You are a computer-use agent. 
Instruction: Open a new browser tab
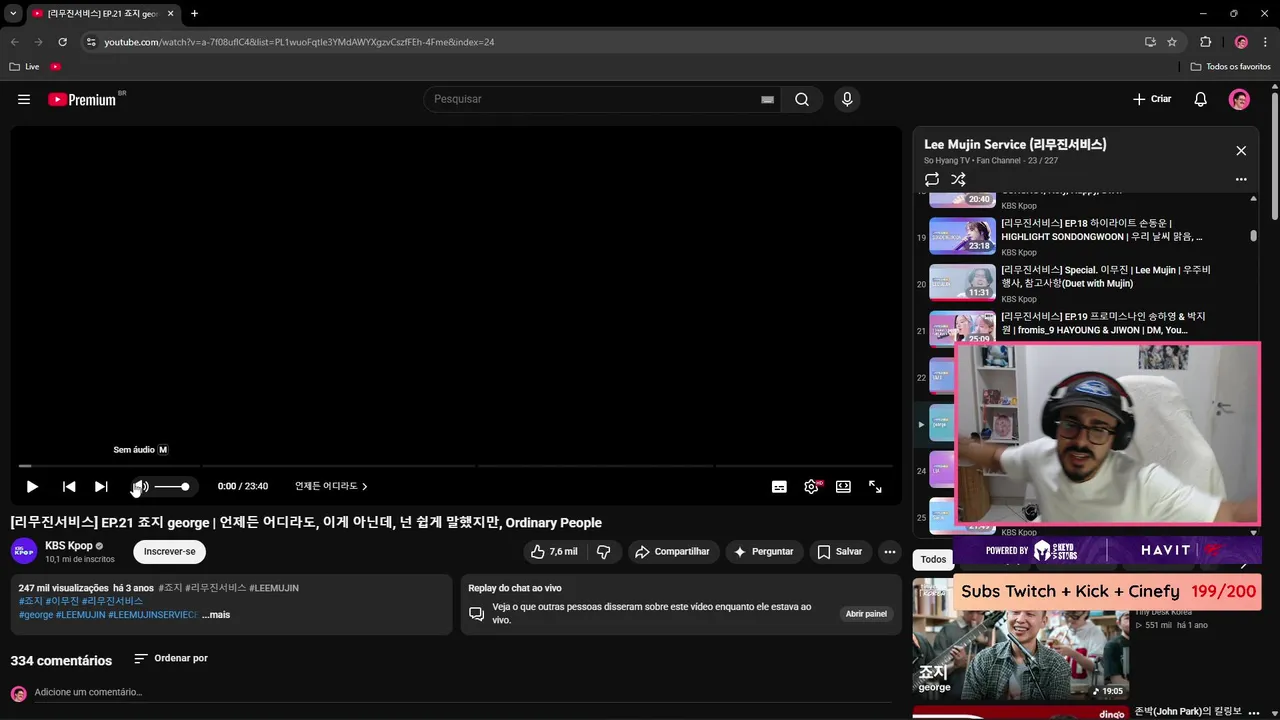point(194,13)
